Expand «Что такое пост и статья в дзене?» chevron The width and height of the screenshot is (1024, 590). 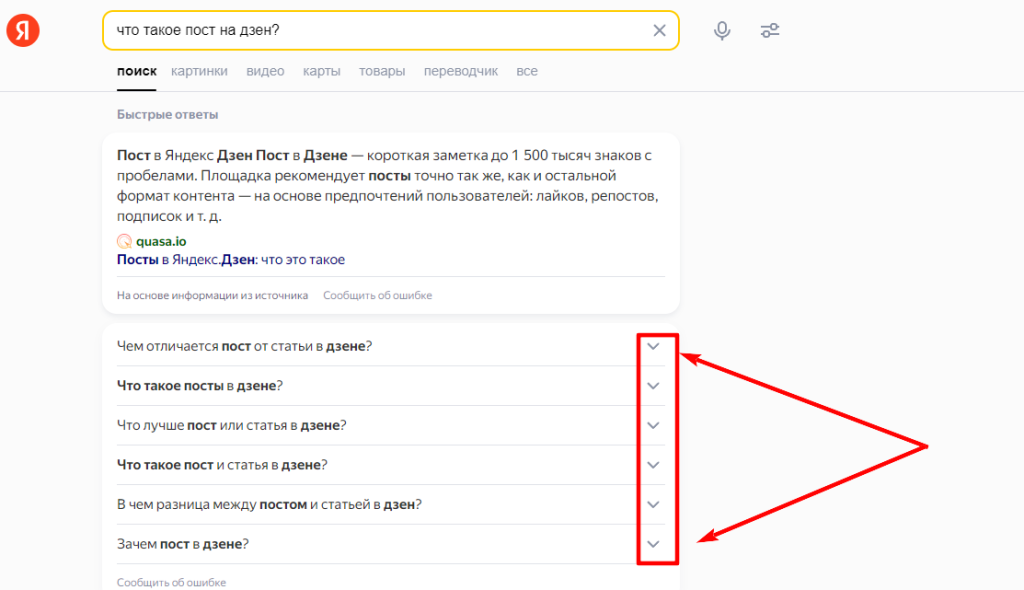point(653,465)
